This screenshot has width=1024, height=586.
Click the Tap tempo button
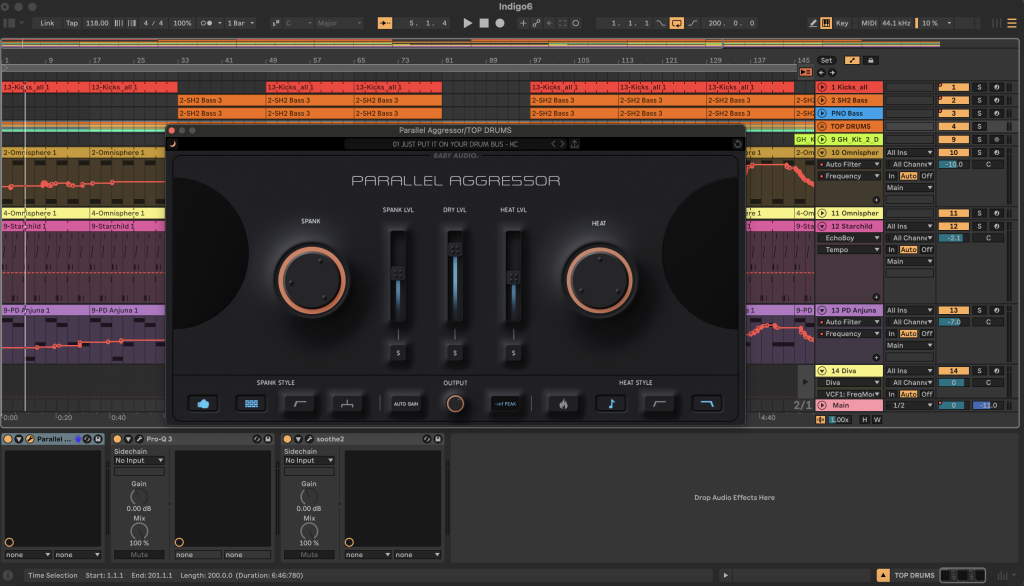point(72,23)
